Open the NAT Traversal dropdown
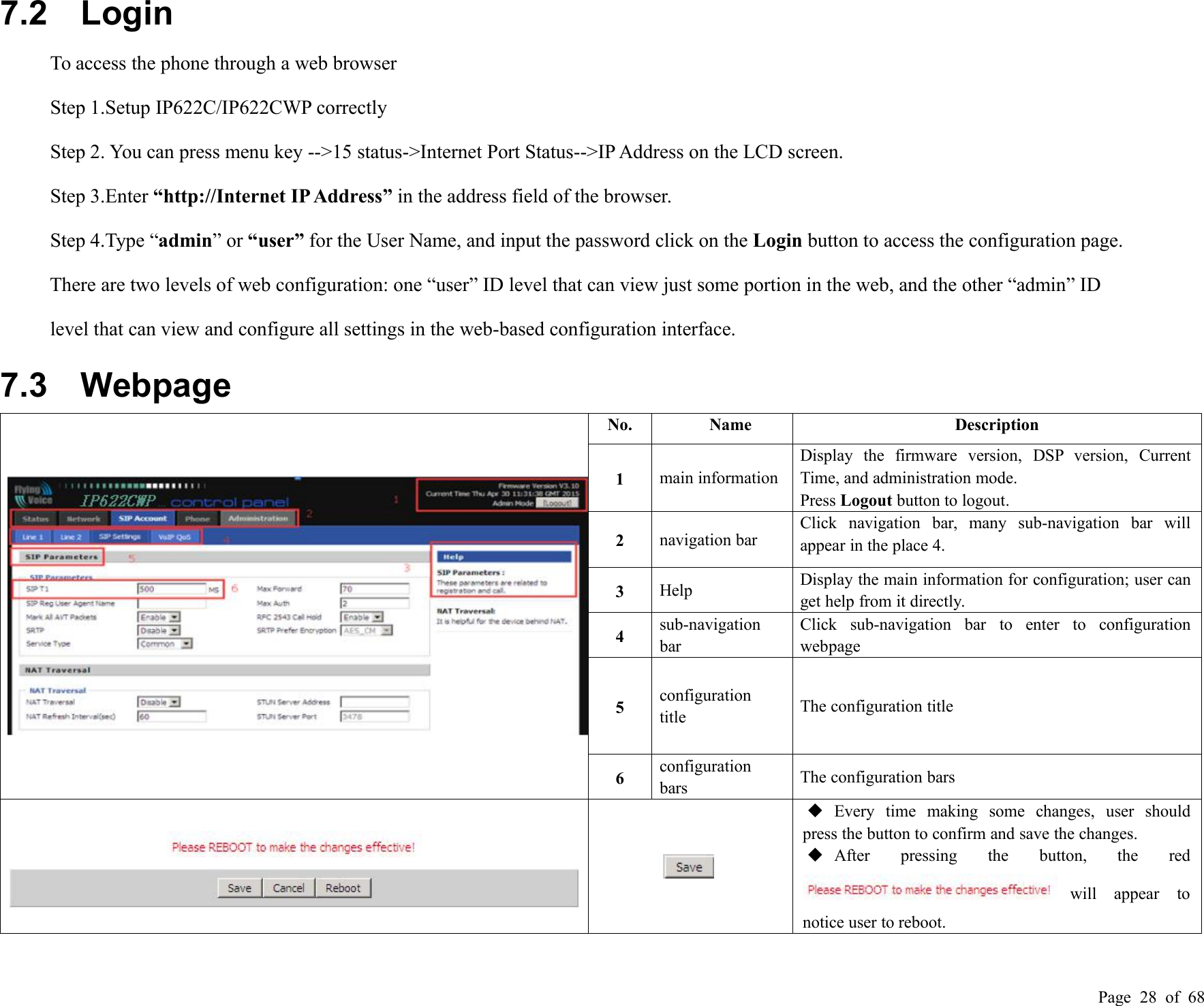The height and width of the screenshot is (1006, 1204). pos(159,702)
